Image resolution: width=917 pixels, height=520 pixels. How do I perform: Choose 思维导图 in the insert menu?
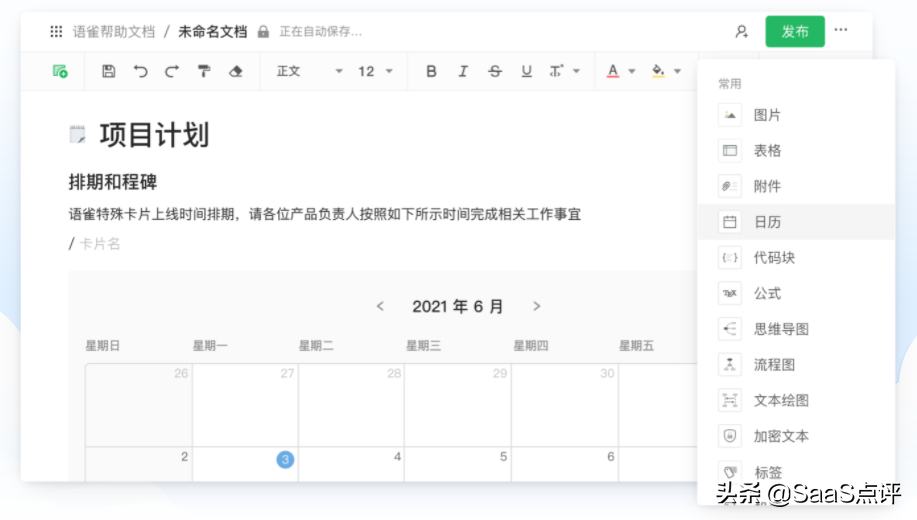[780, 329]
